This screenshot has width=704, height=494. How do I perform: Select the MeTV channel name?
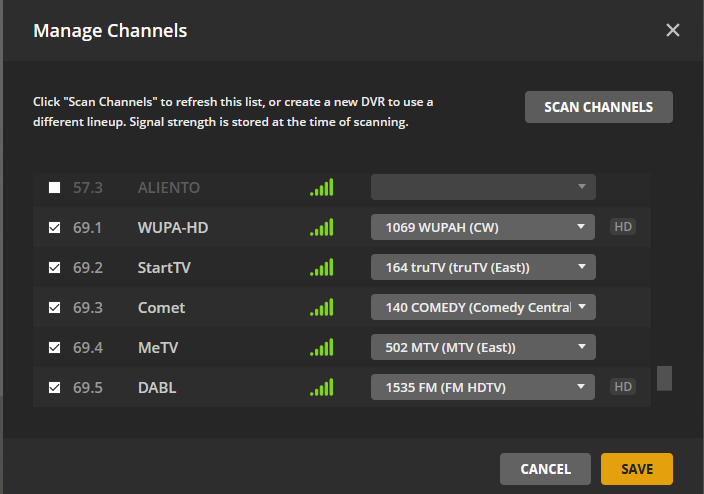158,347
